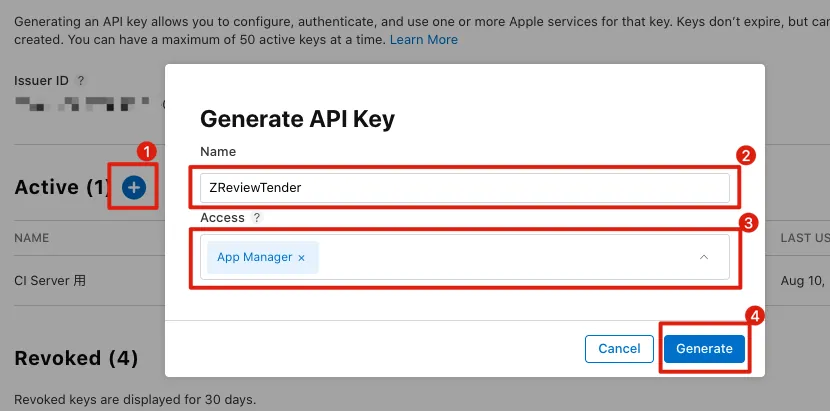The image size is (830, 411).
Task: Click the Revoked (4) section heading
Action: coord(76,358)
